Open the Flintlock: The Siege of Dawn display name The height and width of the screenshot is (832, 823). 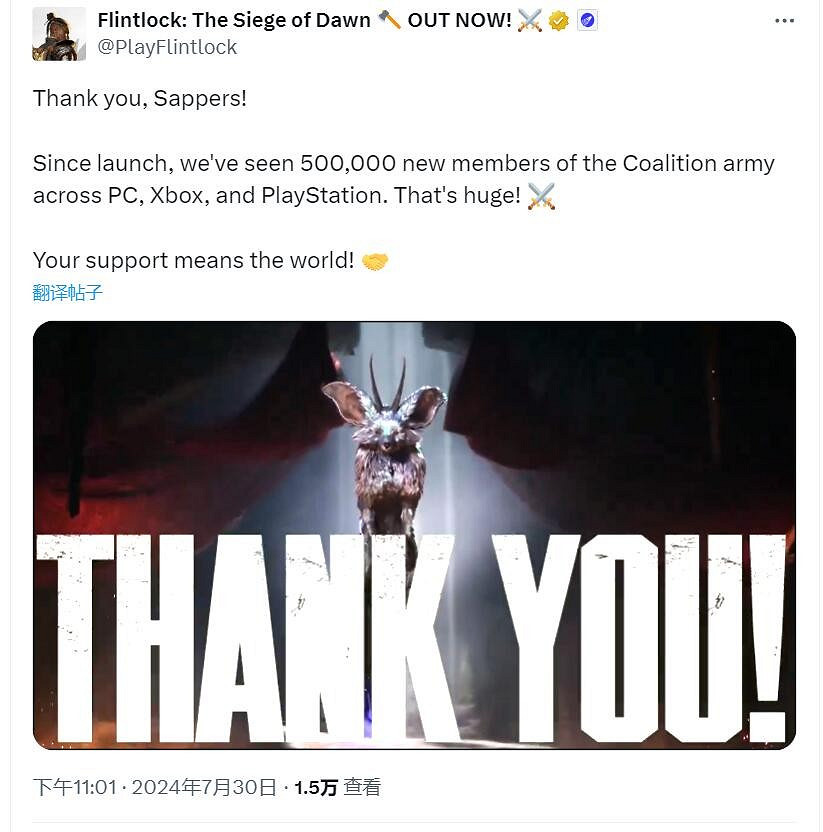234,20
